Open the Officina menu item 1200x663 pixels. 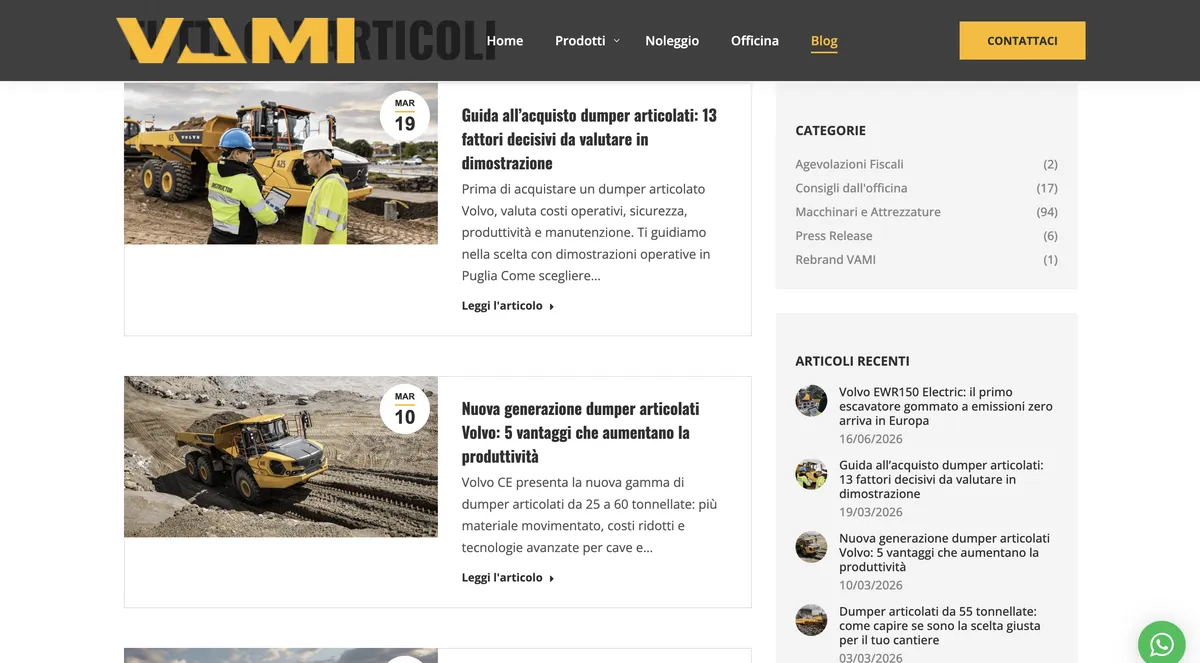755,40
